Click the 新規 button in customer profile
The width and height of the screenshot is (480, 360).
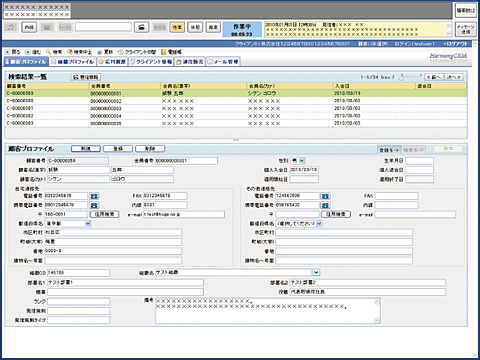point(86,149)
